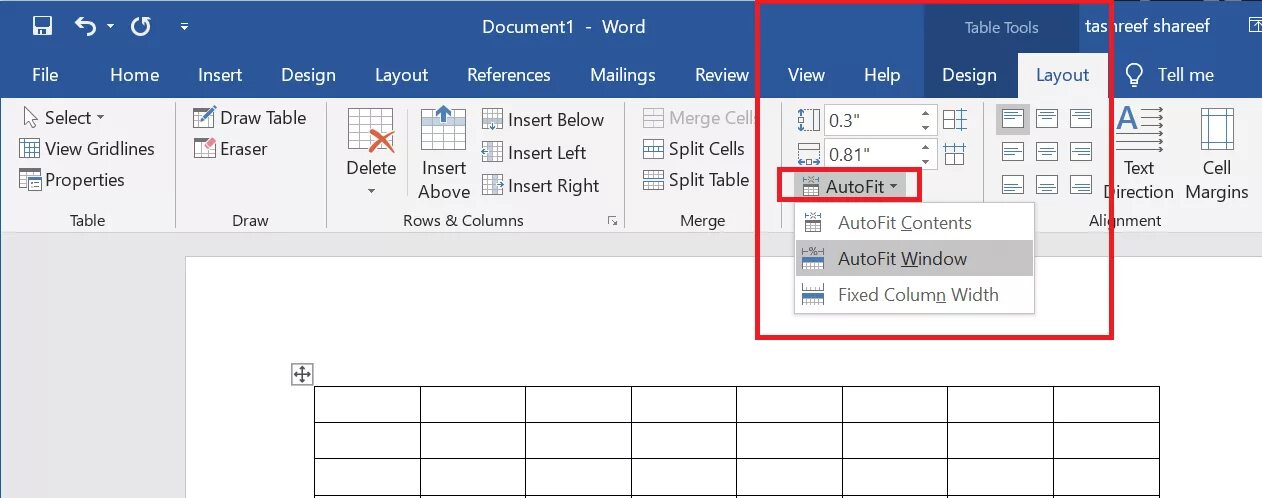Decrease the row height with down stepper
1262x498 pixels.
click(x=927, y=128)
